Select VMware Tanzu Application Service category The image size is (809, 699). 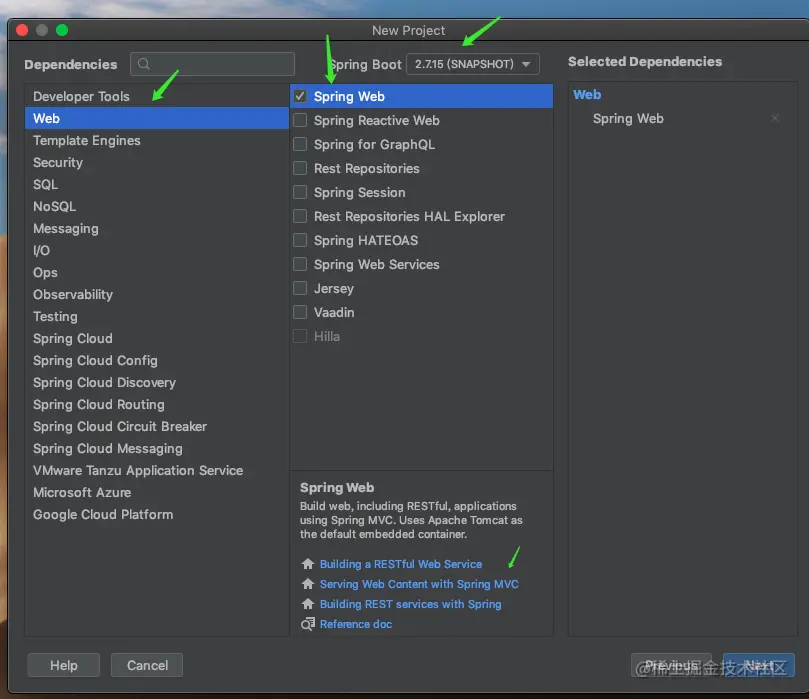pyautogui.click(x=157, y=470)
